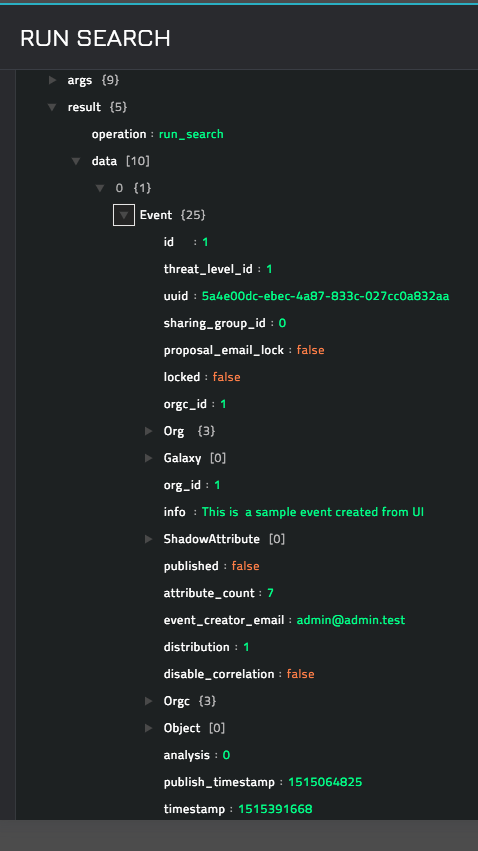Expand the Orgc node arrow
The image size is (478, 851).
[149, 701]
